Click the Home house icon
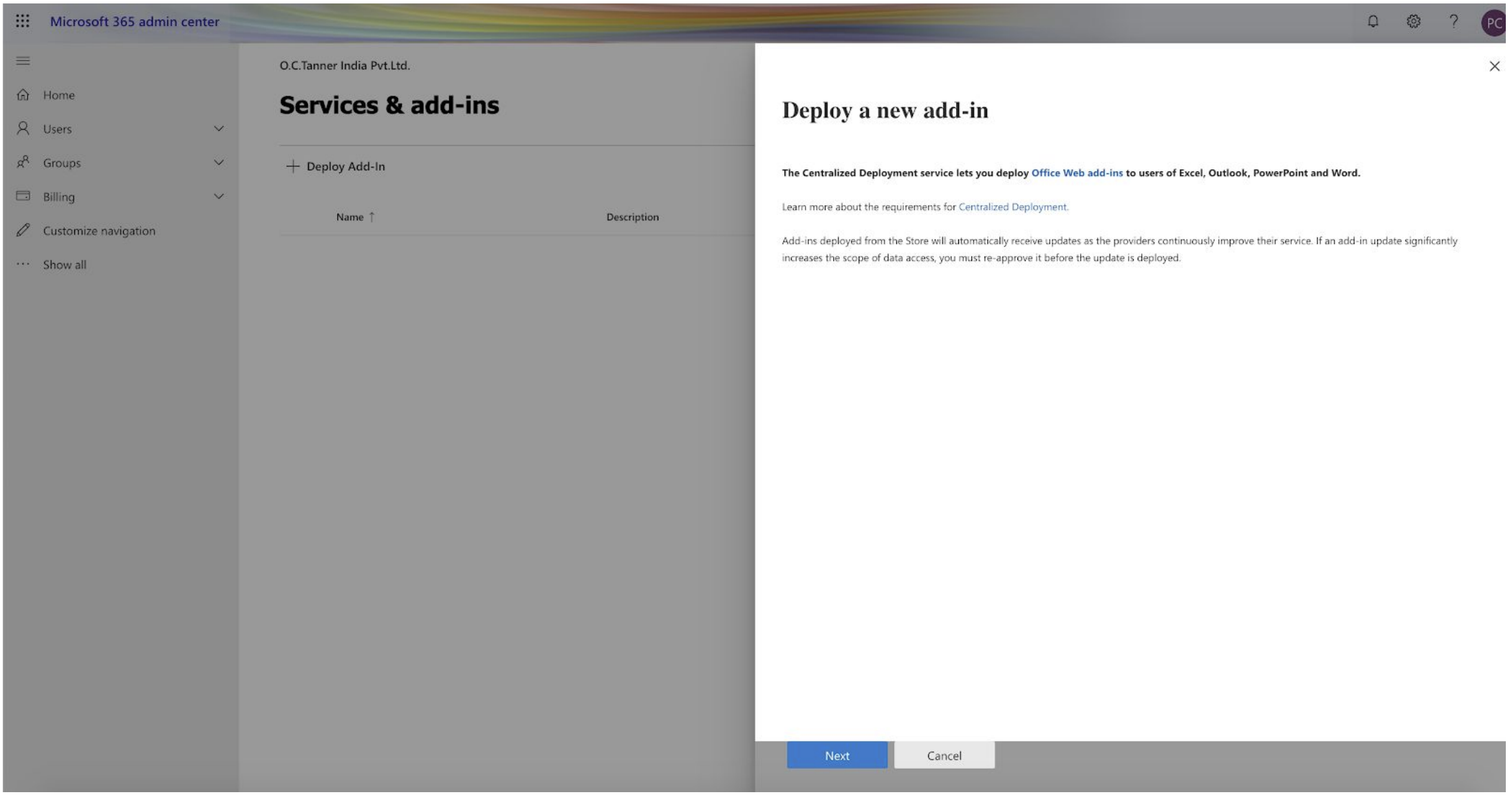 (x=23, y=95)
